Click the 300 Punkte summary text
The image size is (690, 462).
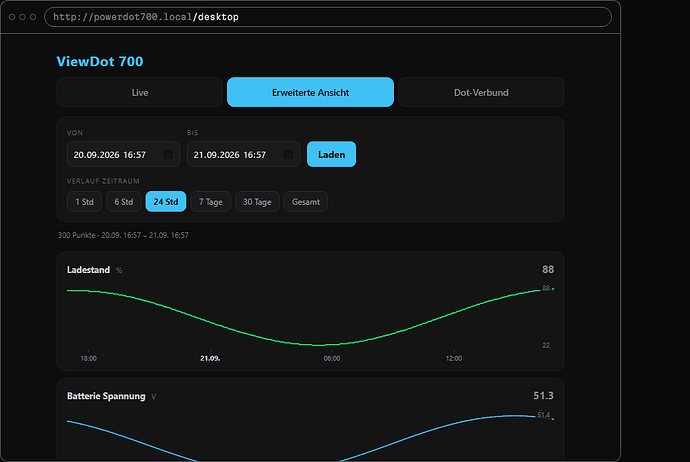click(123, 235)
